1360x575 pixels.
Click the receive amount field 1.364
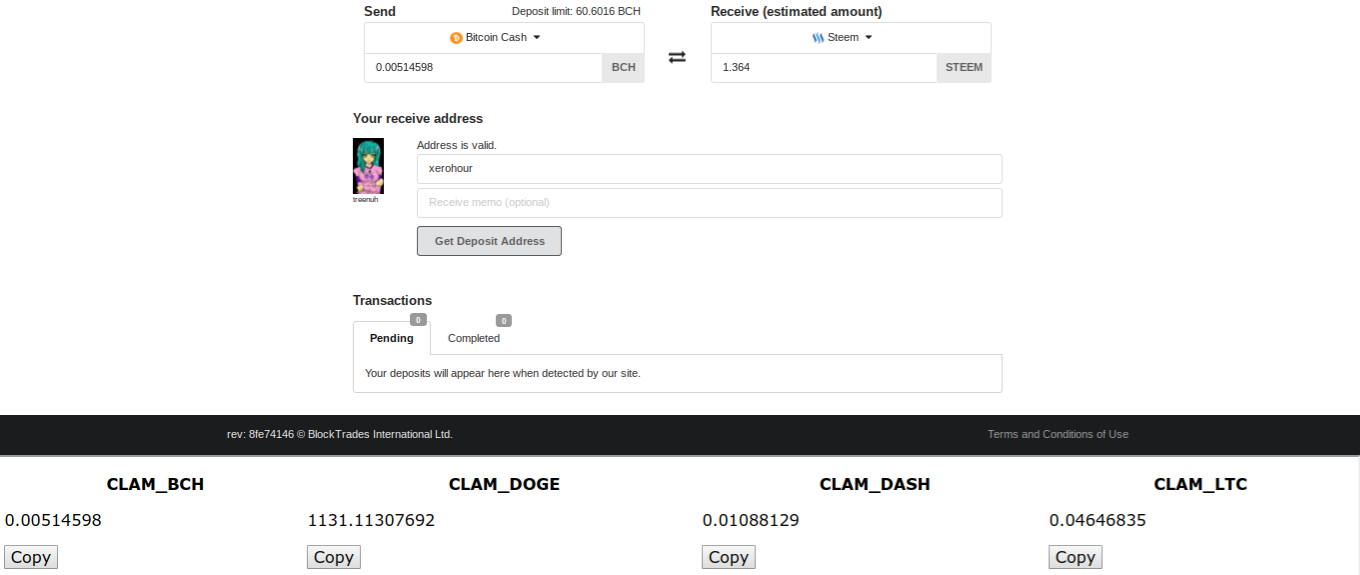pyautogui.click(x=824, y=68)
